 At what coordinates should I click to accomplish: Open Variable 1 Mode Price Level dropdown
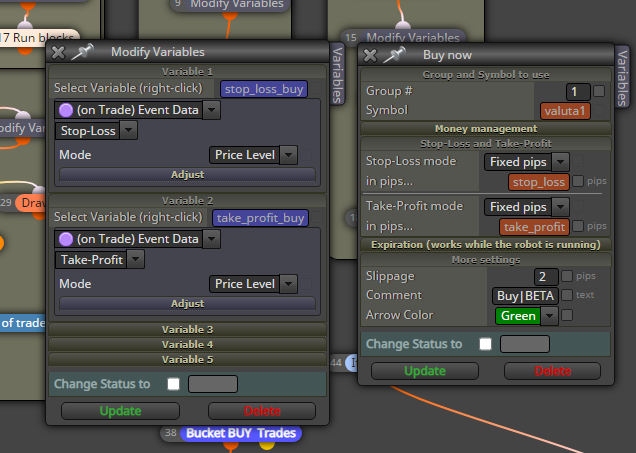(288, 155)
